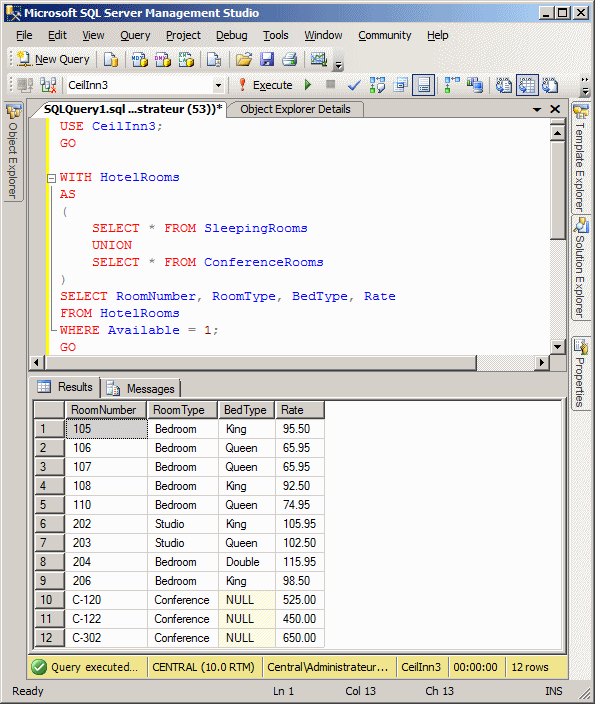595x704 pixels.
Task: Open the File menu
Action: point(24,35)
